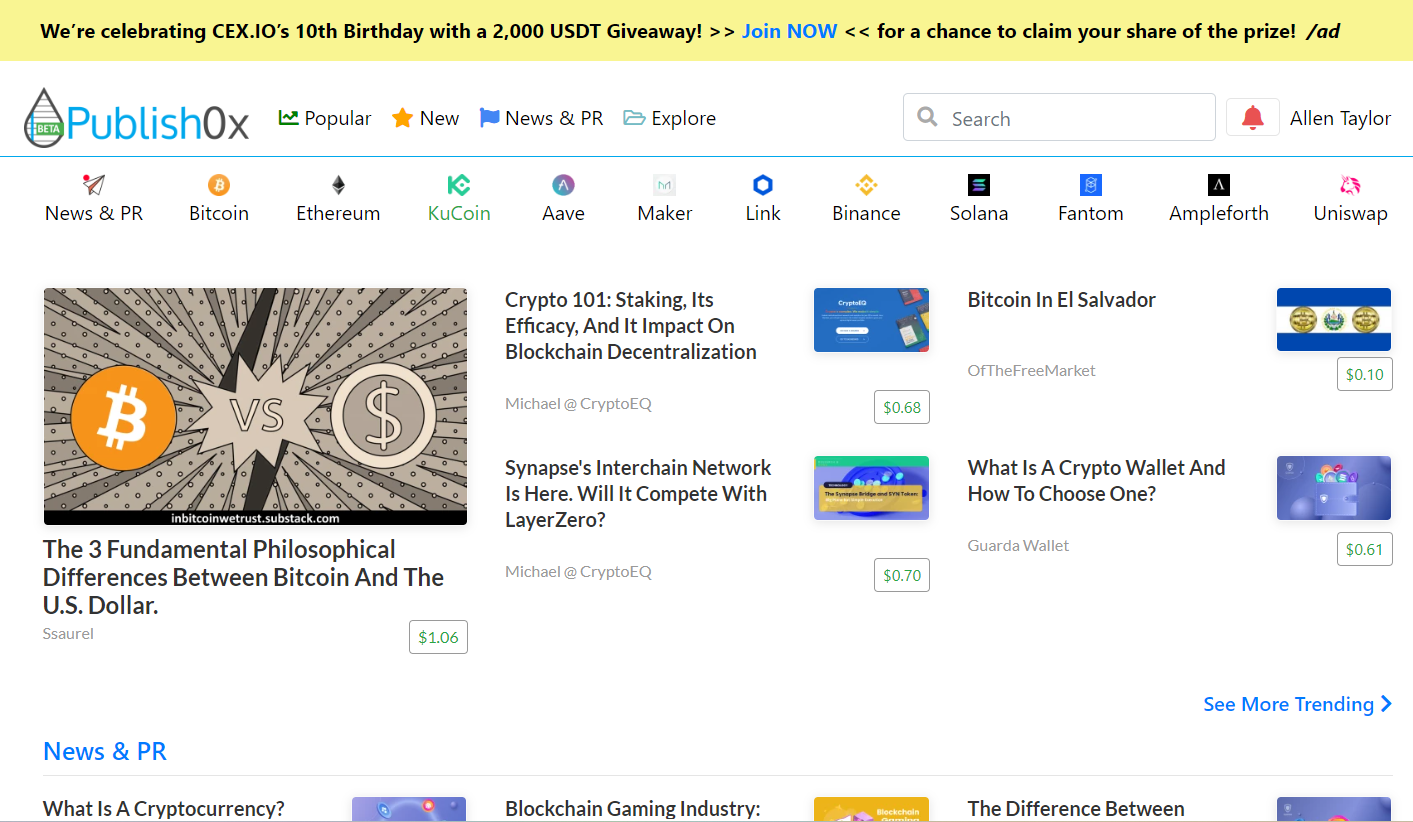Open the Bitcoin In El Salvador headline
The width and height of the screenshot is (1413, 822).
(x=1062, y=300)
